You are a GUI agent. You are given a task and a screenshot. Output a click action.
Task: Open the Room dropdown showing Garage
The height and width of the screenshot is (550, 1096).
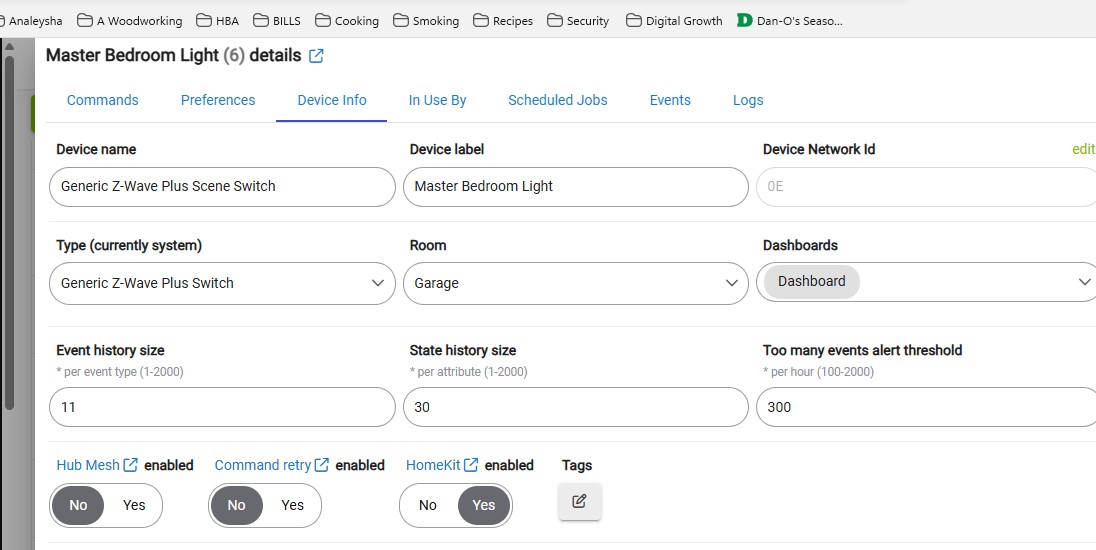(576, 283)
